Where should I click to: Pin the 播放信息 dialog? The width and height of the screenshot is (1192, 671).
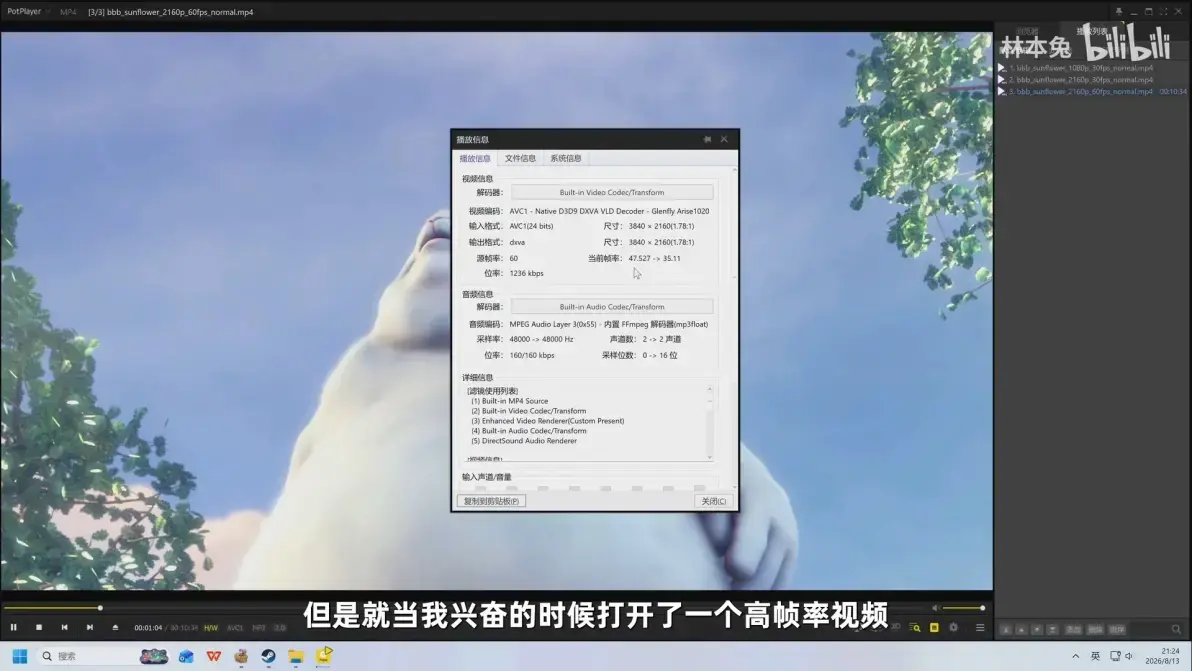pyautogui.click(x=707, y=140)
